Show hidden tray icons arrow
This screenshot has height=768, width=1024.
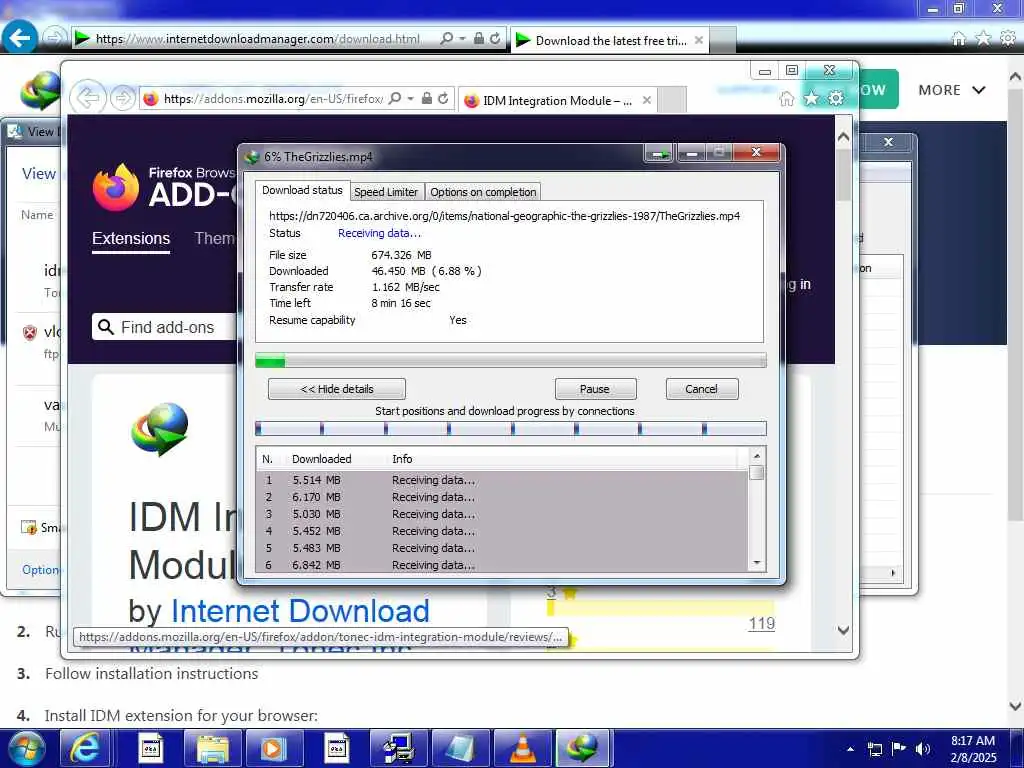click(850, 749)
